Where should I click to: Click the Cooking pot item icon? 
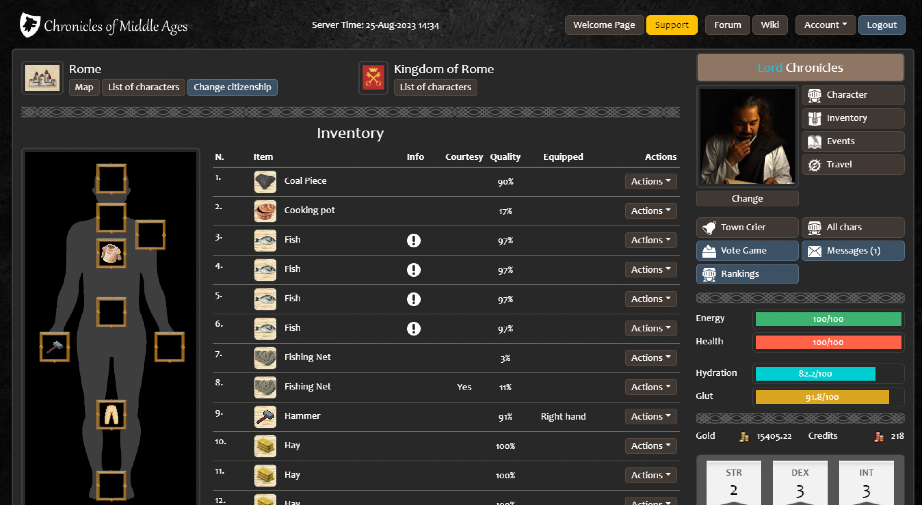tap(265, 211)
